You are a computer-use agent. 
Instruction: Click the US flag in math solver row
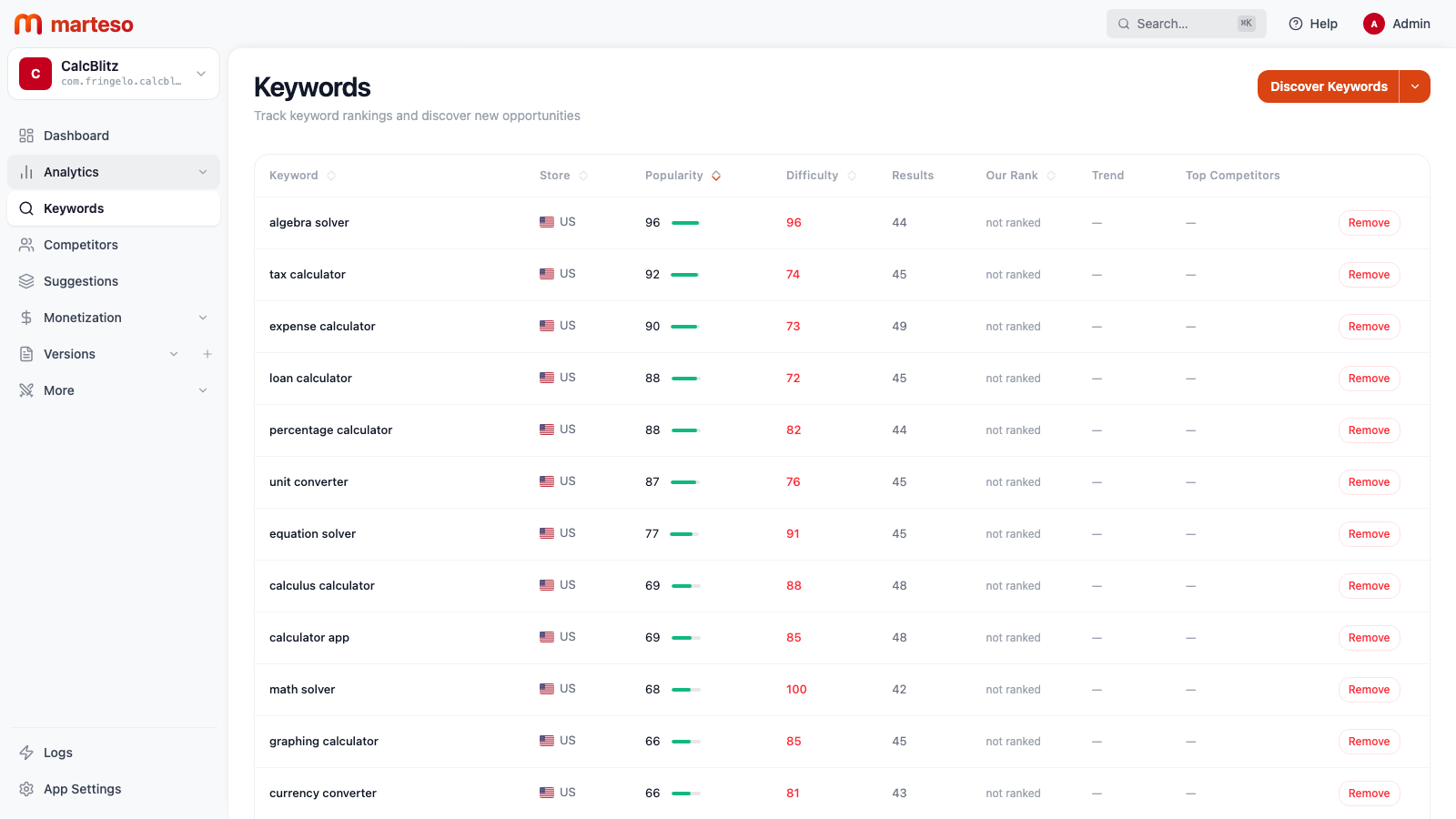[547, 689]
